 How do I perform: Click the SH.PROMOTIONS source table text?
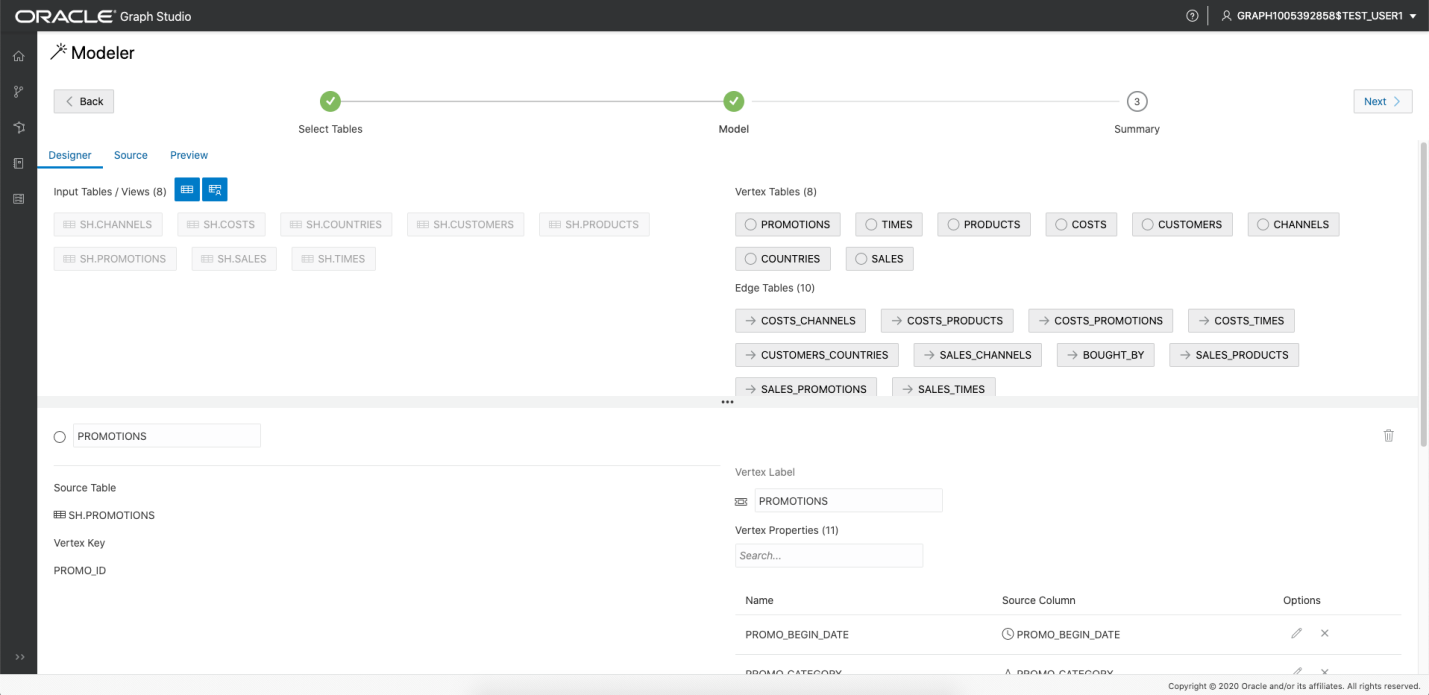(111, 515)
